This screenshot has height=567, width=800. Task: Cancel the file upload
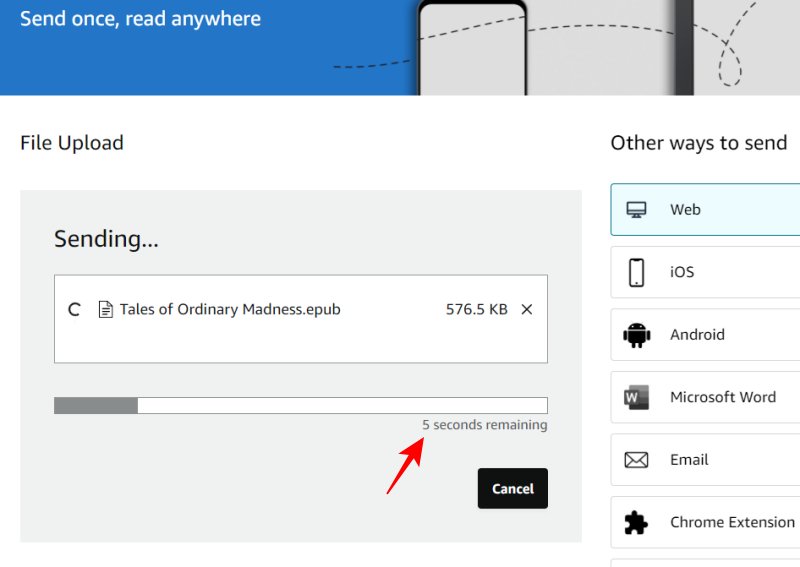pyautogui.click(x=513, y=488)
